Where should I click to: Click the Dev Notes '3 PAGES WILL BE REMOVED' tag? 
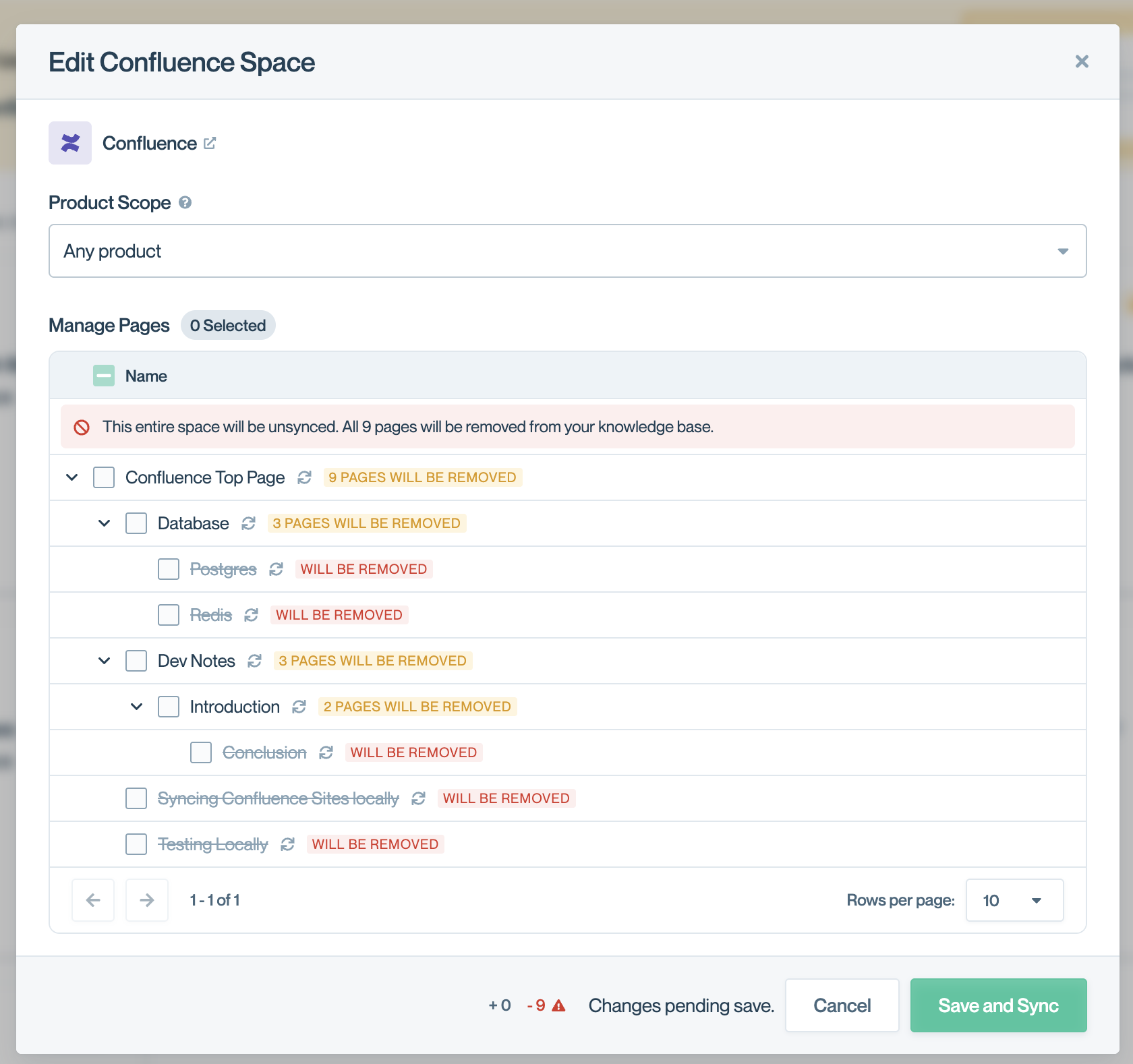pos(373,661)
